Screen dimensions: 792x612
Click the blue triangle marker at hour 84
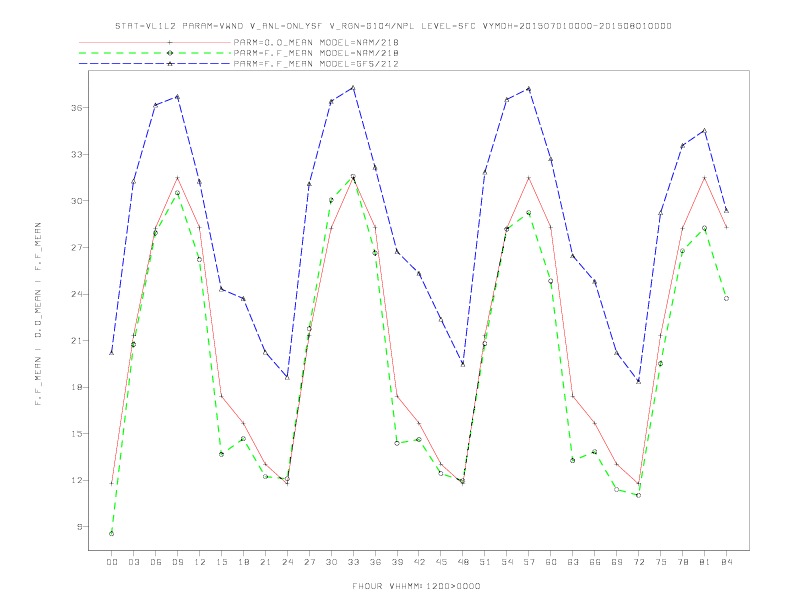pyautogui.click(x=726, y=210)
